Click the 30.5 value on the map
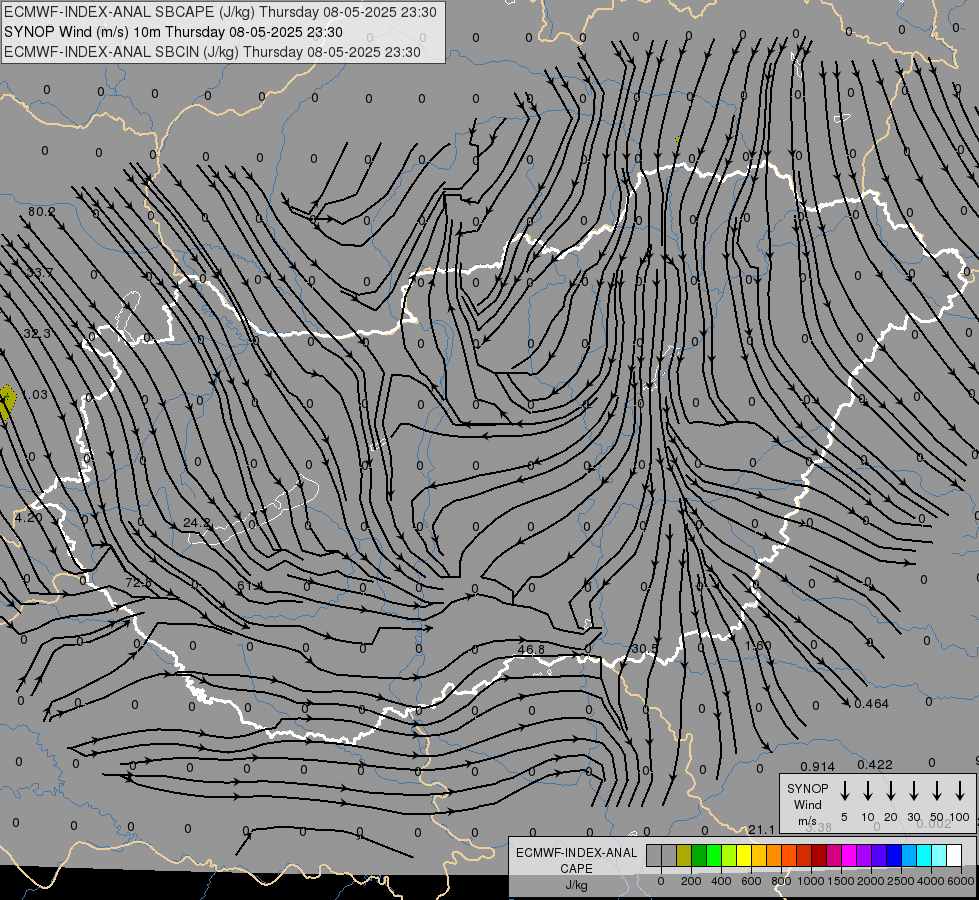 point(644,649)
